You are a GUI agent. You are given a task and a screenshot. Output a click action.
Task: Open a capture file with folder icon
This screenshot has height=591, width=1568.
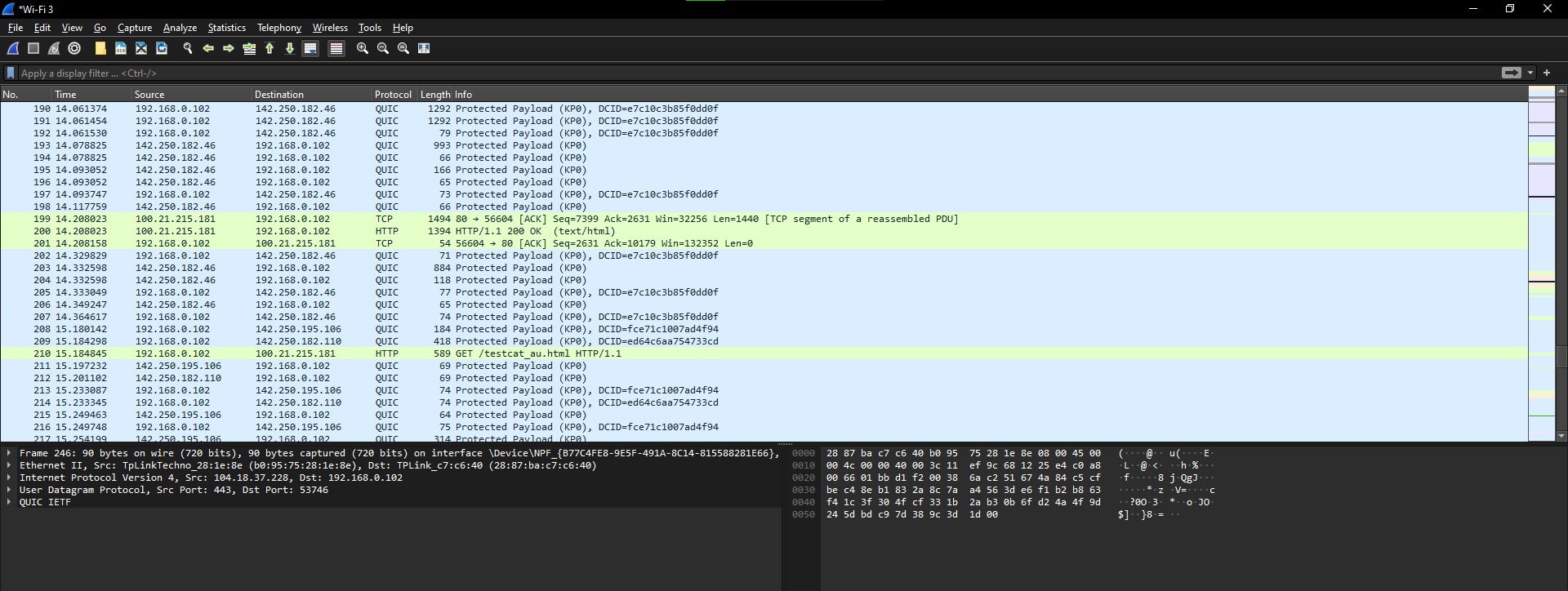click(100, 49)
